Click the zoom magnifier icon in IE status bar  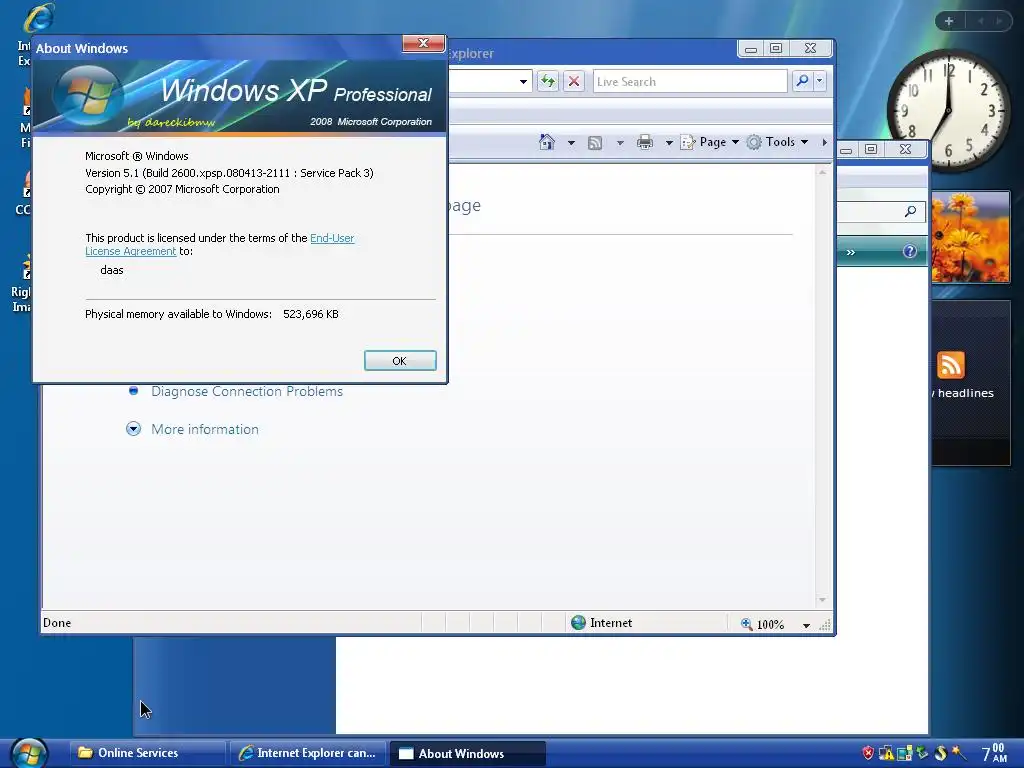[x=746, y=624]
